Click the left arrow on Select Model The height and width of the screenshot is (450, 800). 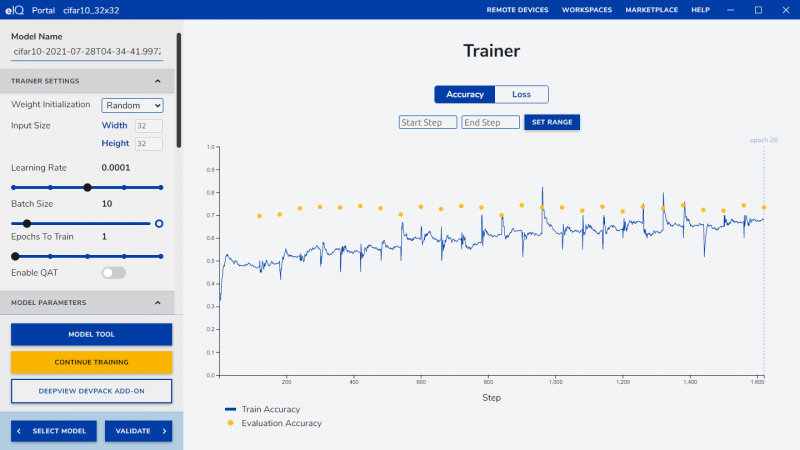19,431
